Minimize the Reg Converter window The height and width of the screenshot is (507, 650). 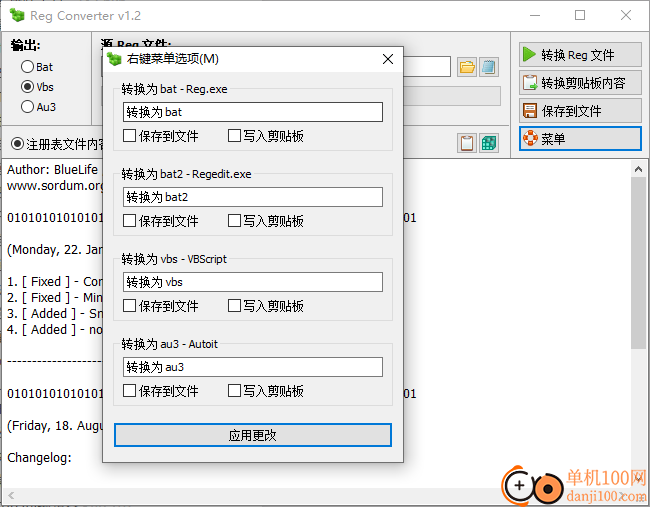point(535,15)
